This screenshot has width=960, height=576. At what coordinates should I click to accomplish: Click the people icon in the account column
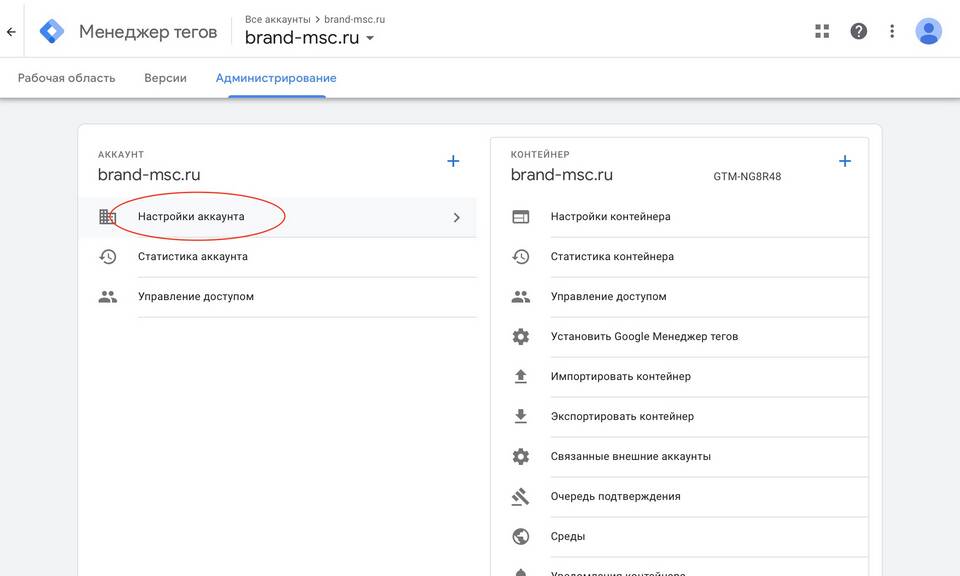point(108,297)
